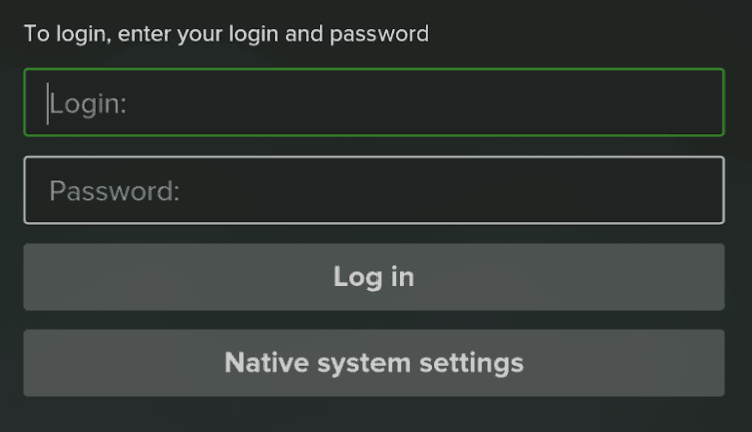Select the first field of the login form
The width and height of the screenshot is (752, 432).
[x=374, y=102]
